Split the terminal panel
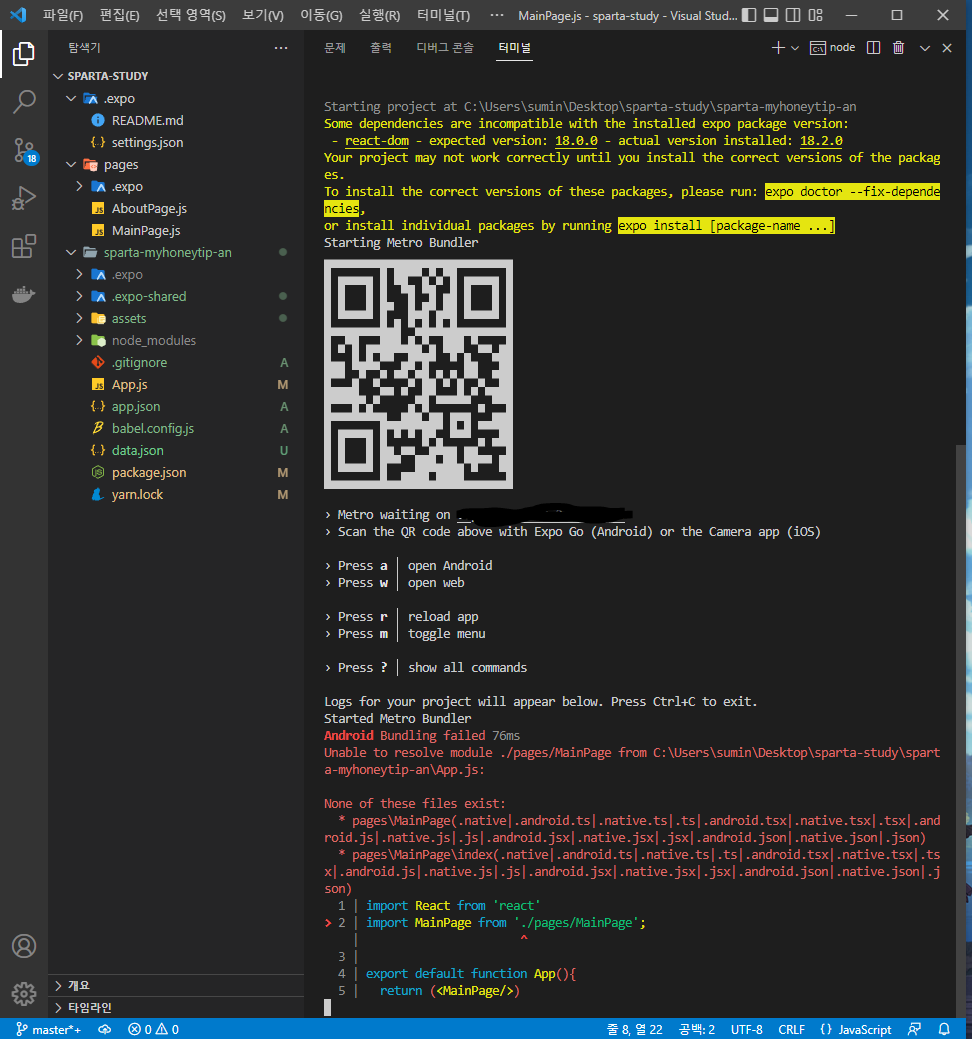Image resolution: width=972 pixels, height=1039 pixels. (x=873, y=48)
